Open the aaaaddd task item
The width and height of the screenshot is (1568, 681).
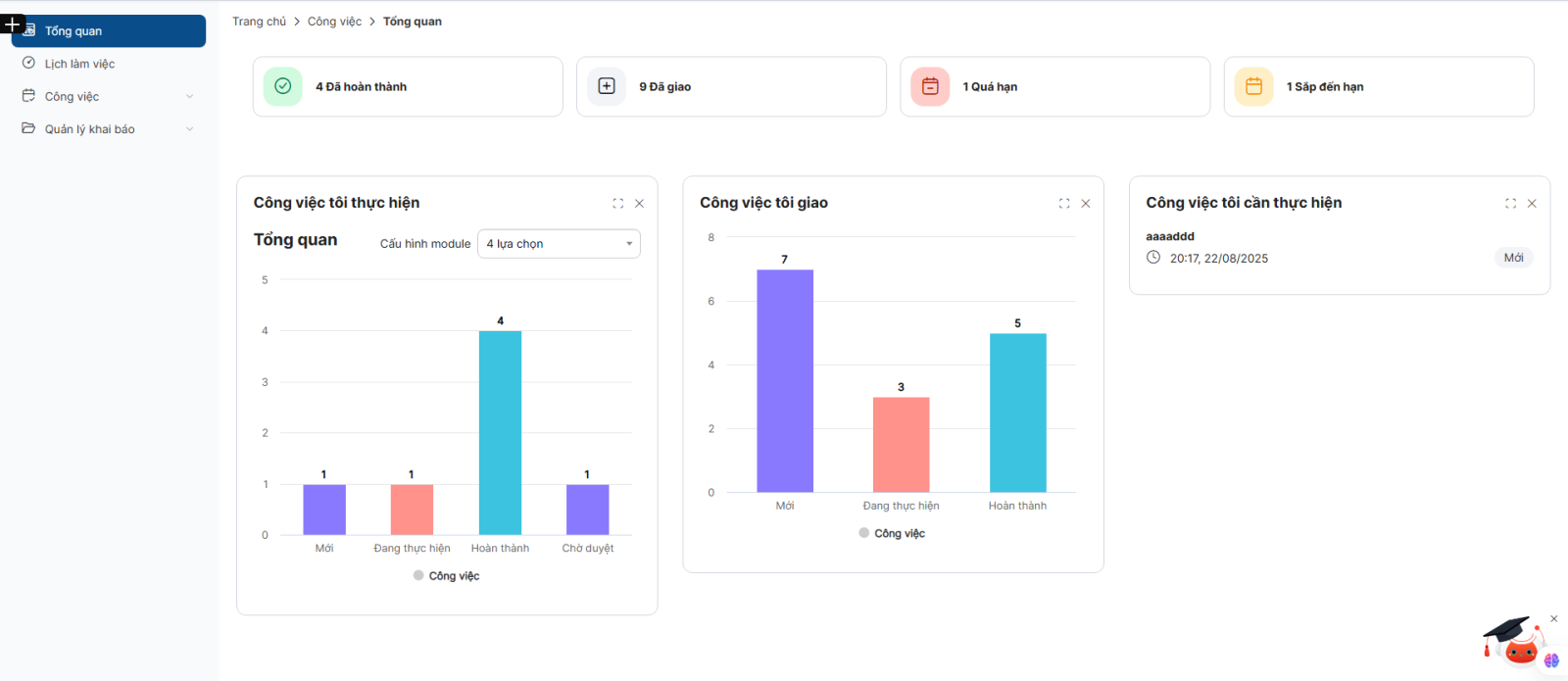(x=1170, y=236)
